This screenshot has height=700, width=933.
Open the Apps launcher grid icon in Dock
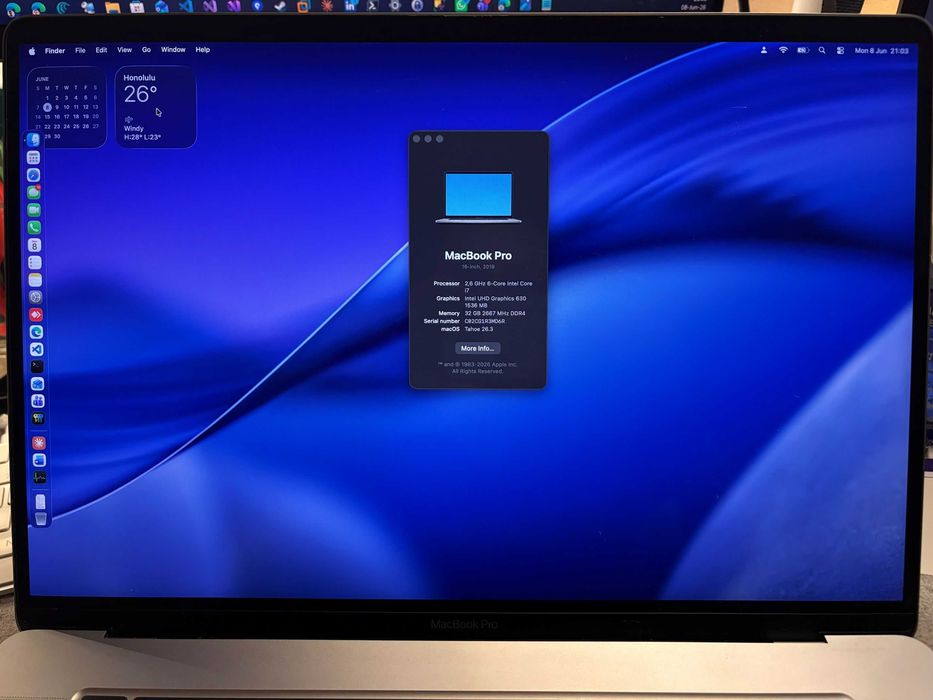click(x=33, y=158)
